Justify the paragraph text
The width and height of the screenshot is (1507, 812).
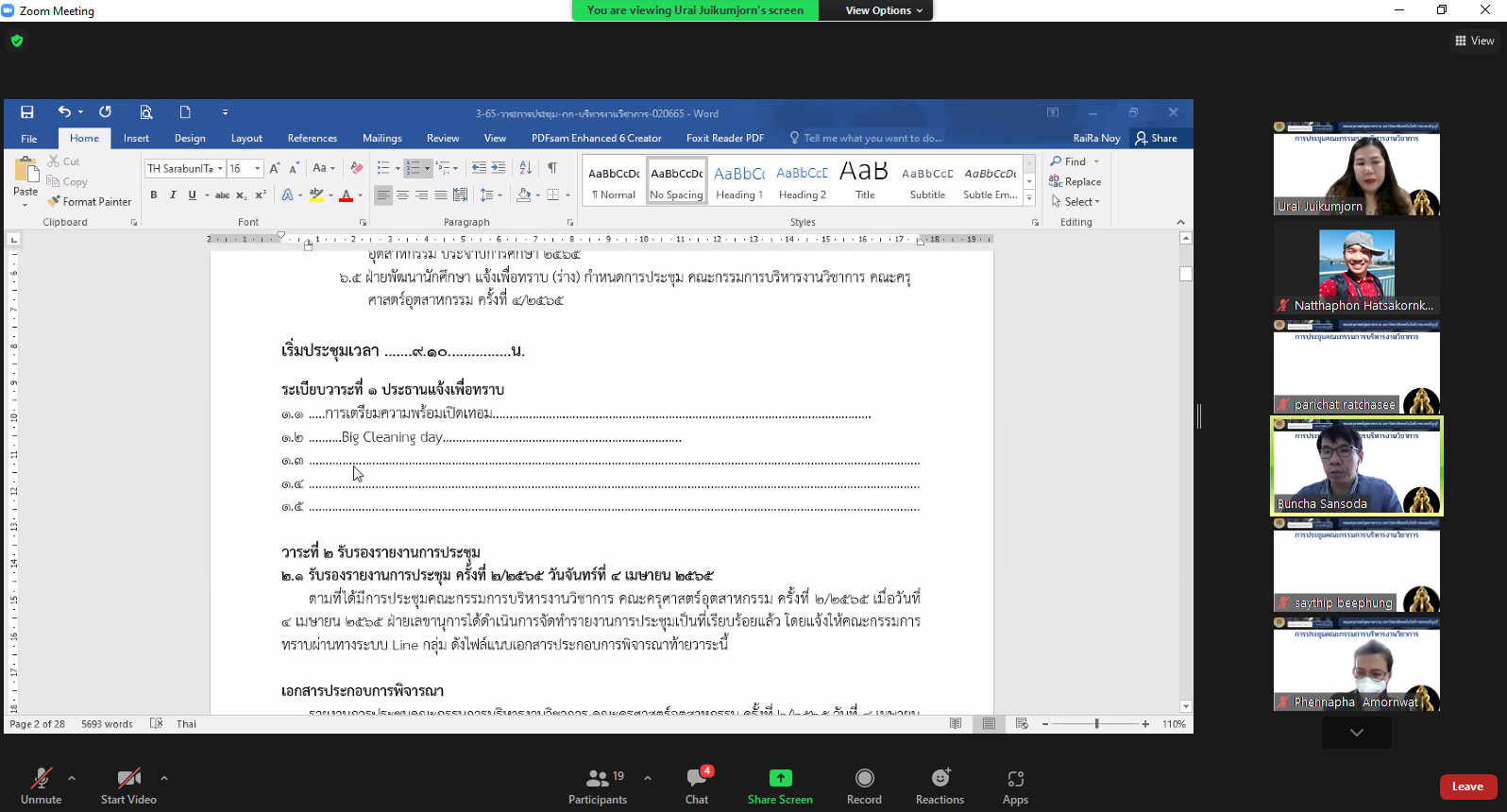click(x=441, y=195)
